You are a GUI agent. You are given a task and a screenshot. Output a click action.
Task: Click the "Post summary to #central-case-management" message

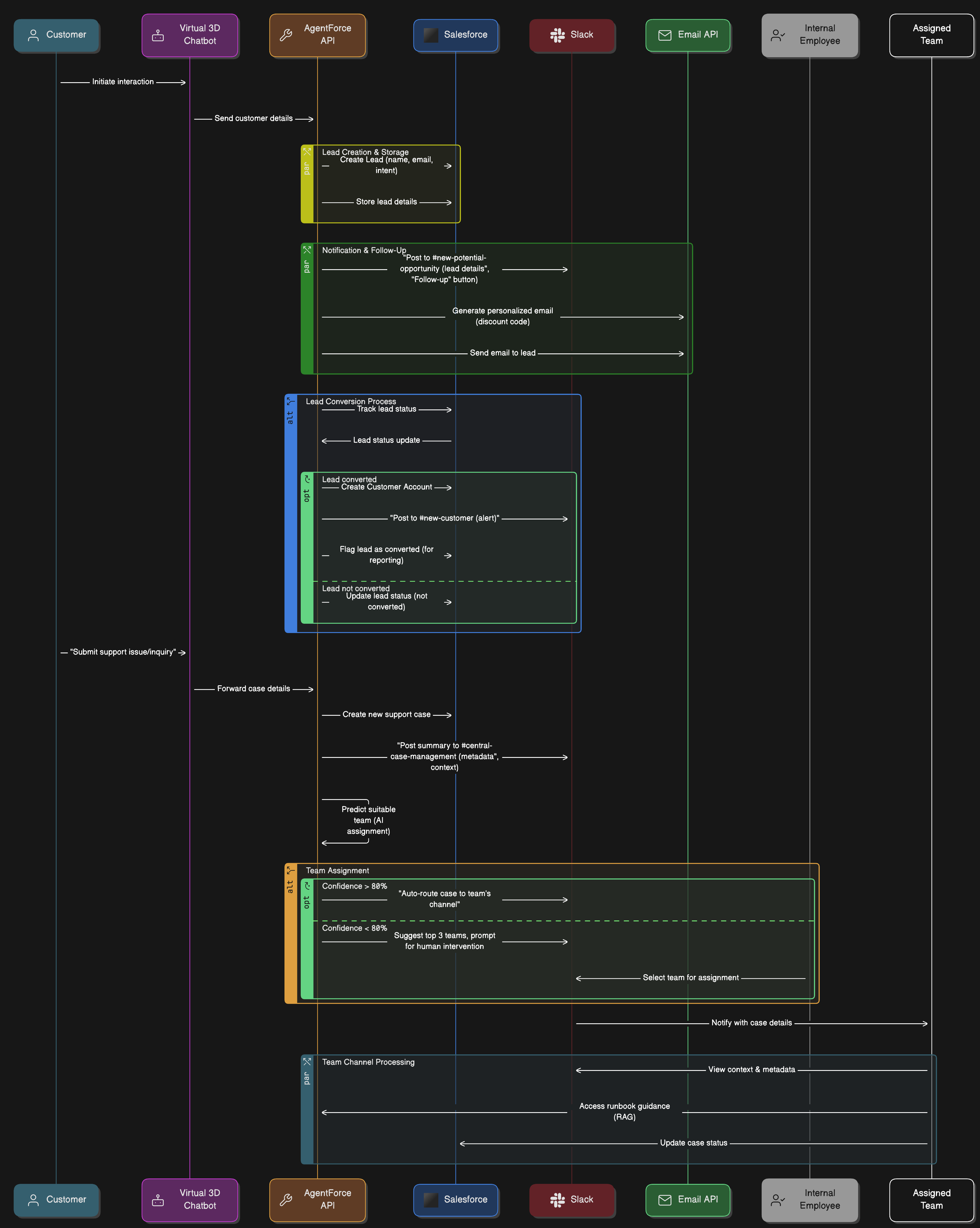tap(445, 756)
